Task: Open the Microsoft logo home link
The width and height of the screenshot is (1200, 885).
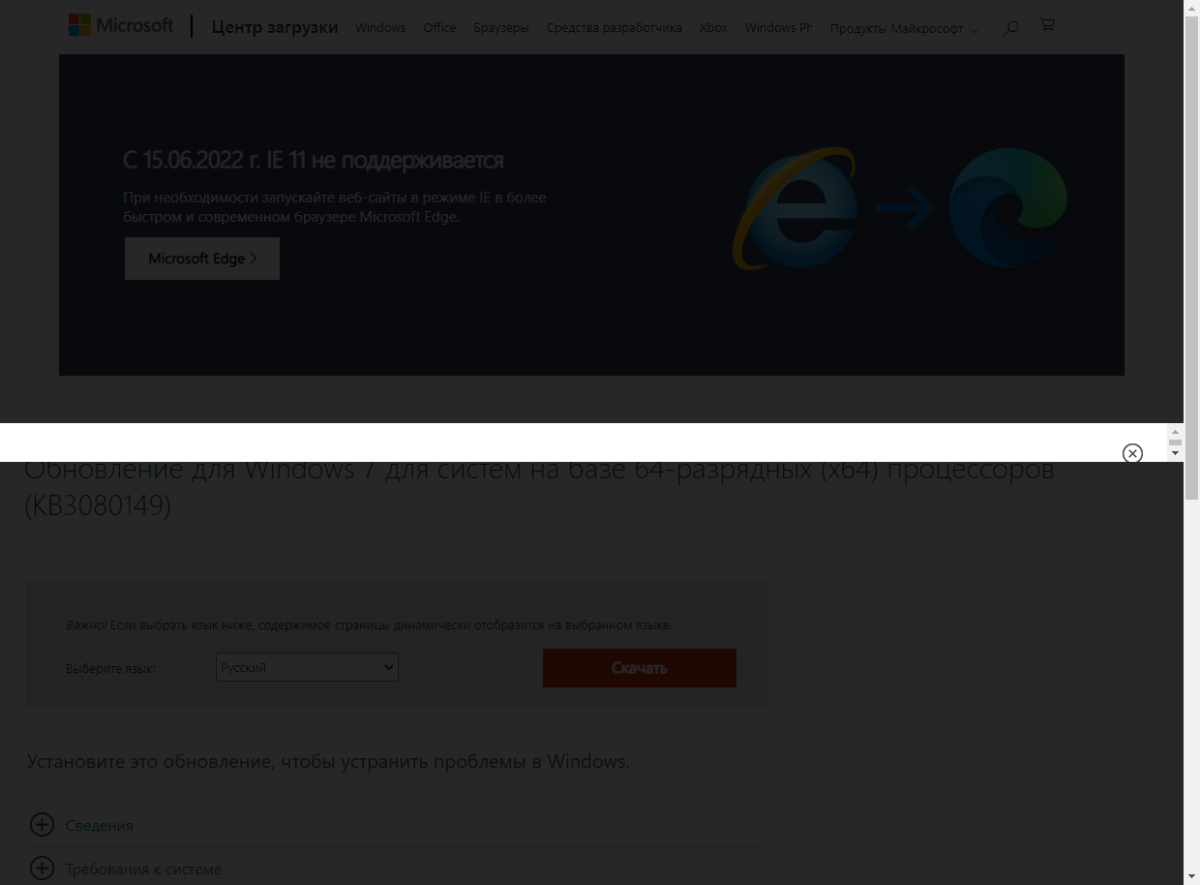Action: [x=120, y=25]
